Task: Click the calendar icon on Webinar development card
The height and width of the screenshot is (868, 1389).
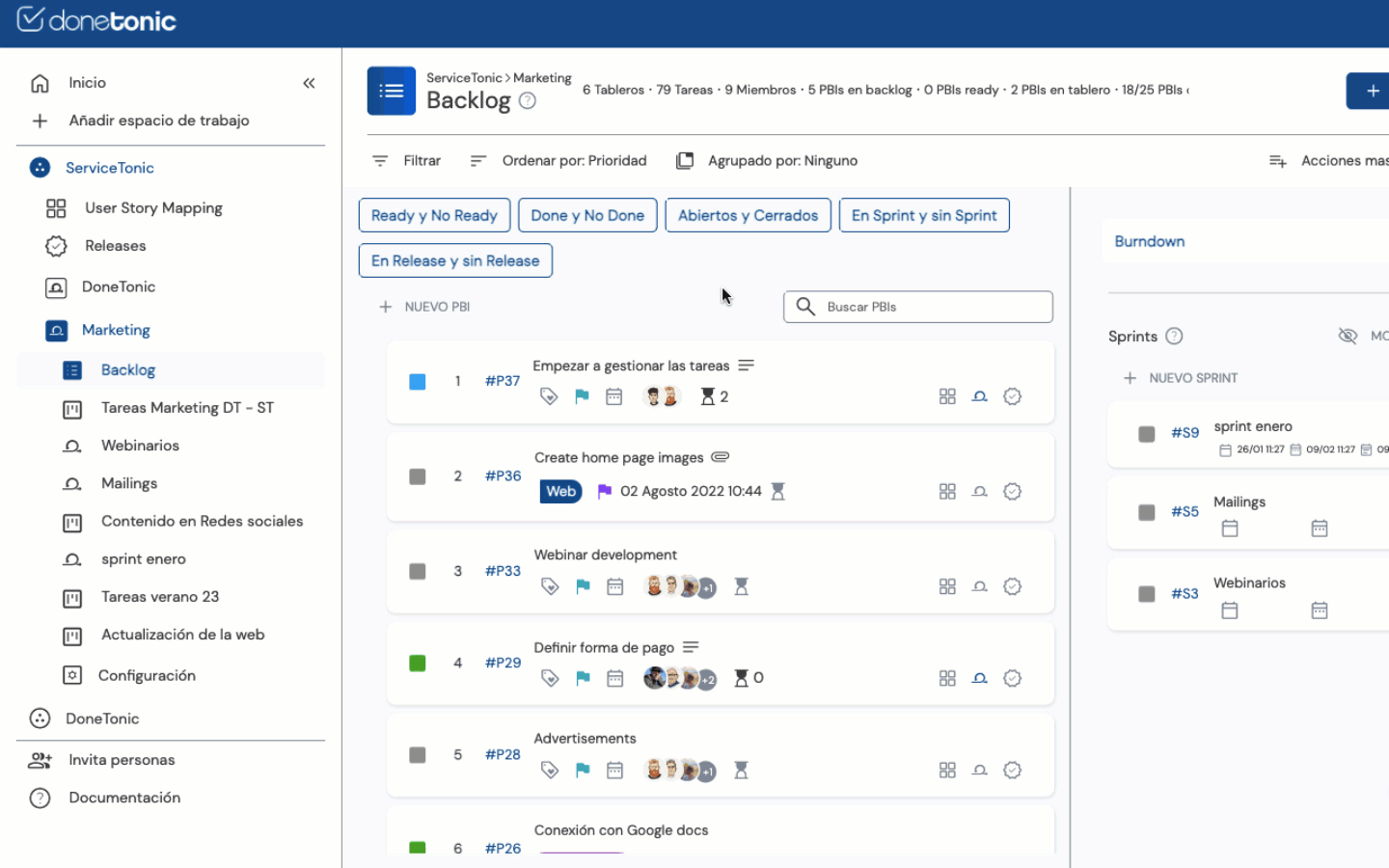Action: [x=614, y=586]
